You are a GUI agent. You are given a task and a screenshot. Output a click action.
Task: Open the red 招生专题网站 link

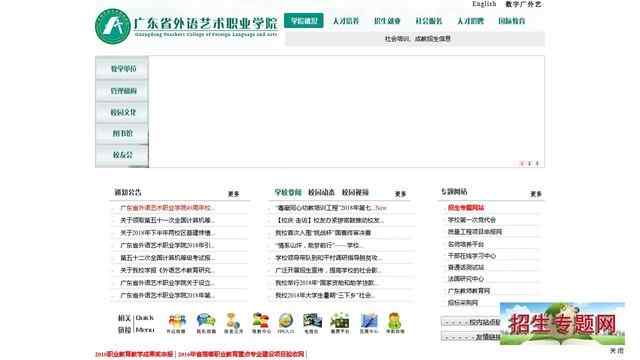pos(466,208)
